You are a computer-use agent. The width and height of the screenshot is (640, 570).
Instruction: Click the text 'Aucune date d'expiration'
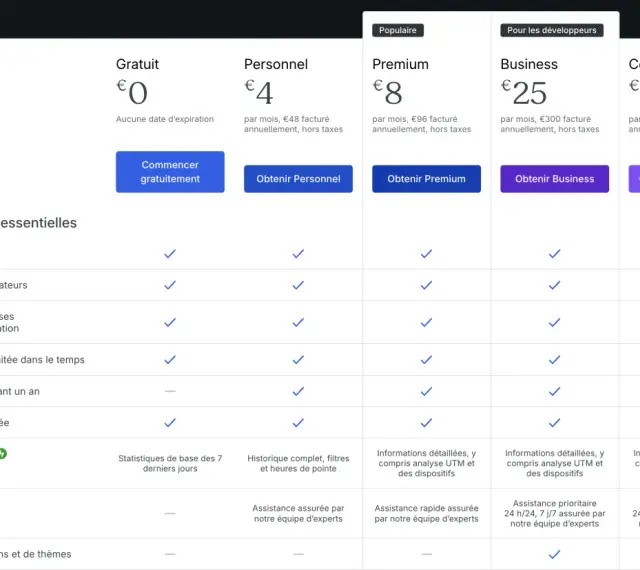[164, 119]
